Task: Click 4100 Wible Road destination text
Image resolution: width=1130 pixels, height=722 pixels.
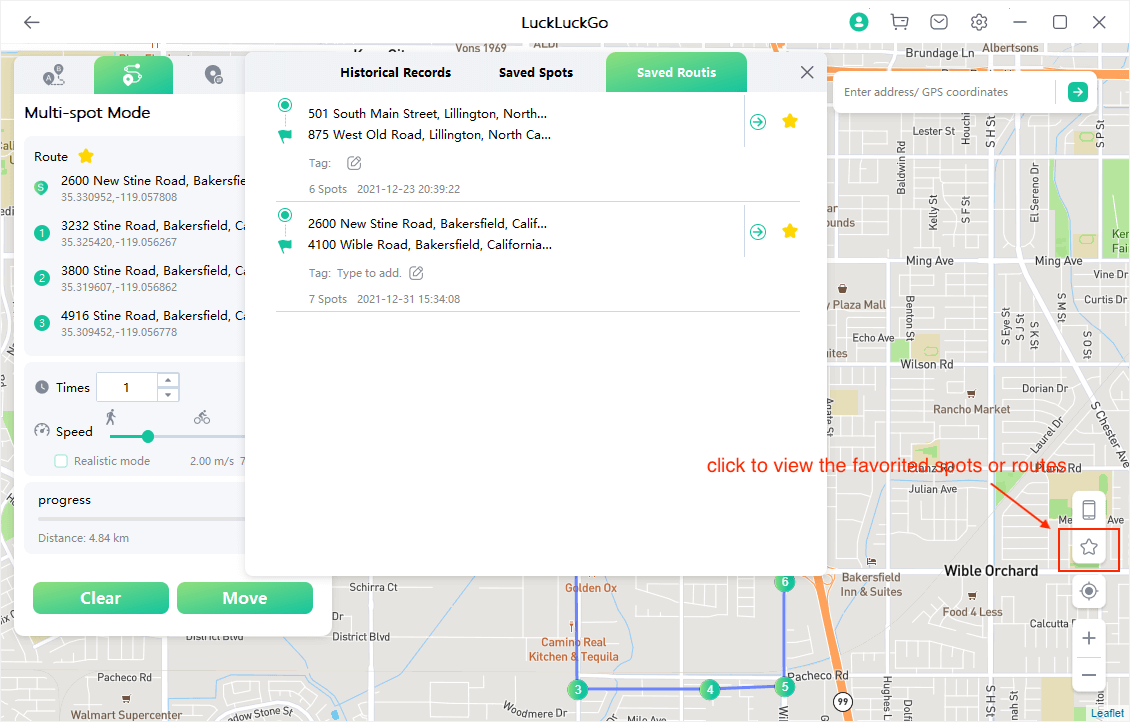Action: [430, 245]
